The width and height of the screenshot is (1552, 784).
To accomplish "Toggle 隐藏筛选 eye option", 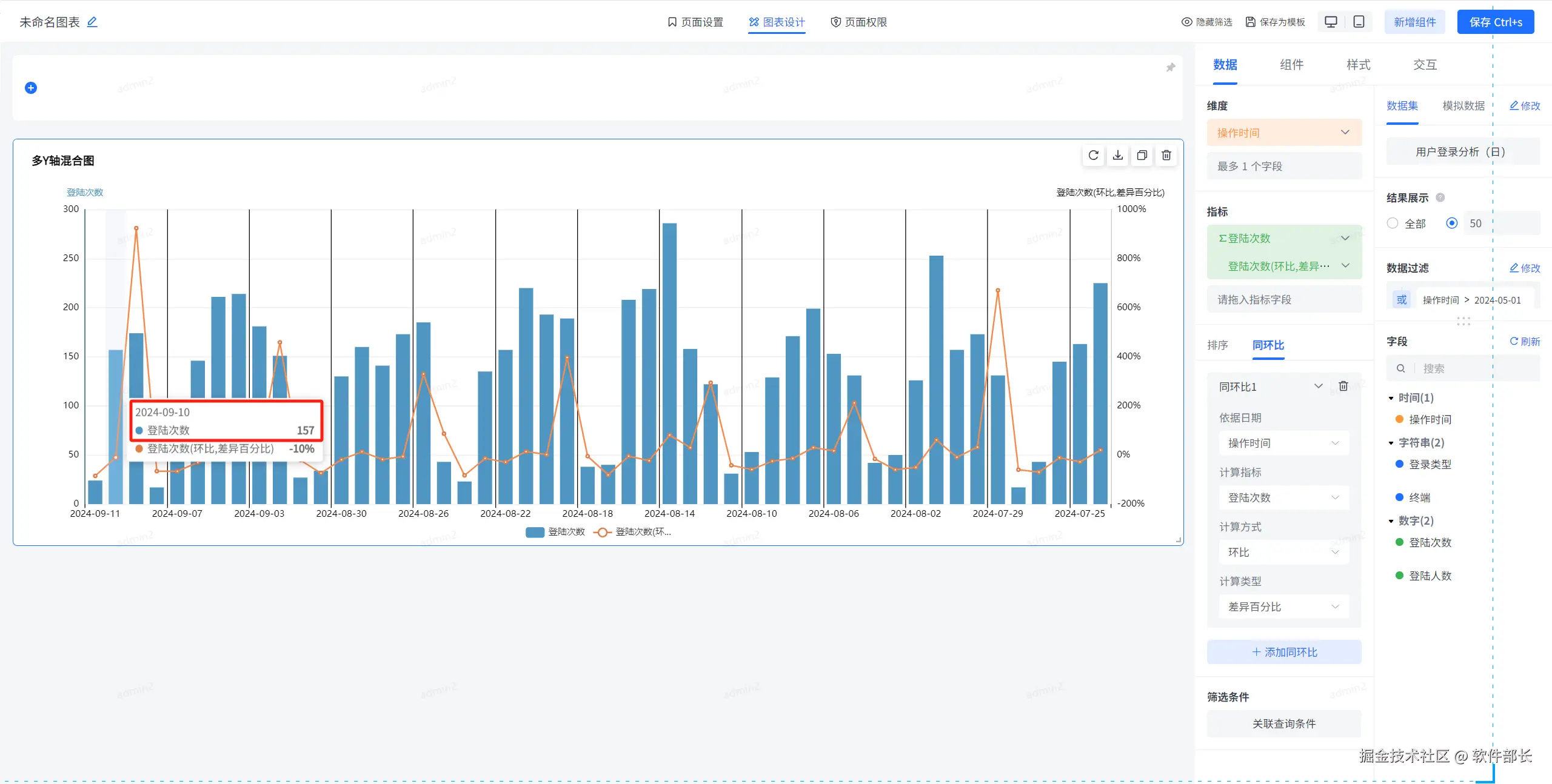I will 1206,22.
